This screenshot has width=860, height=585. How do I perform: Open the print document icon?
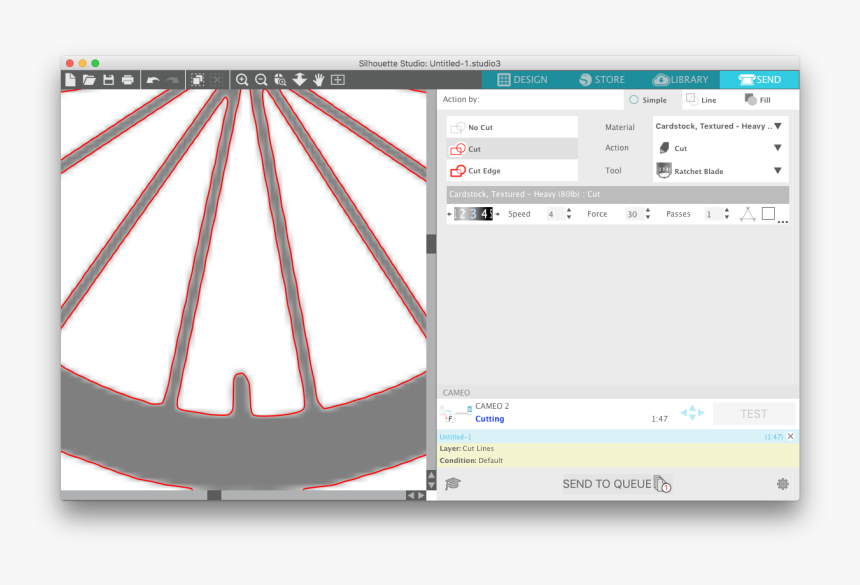(x=126, y=80)
